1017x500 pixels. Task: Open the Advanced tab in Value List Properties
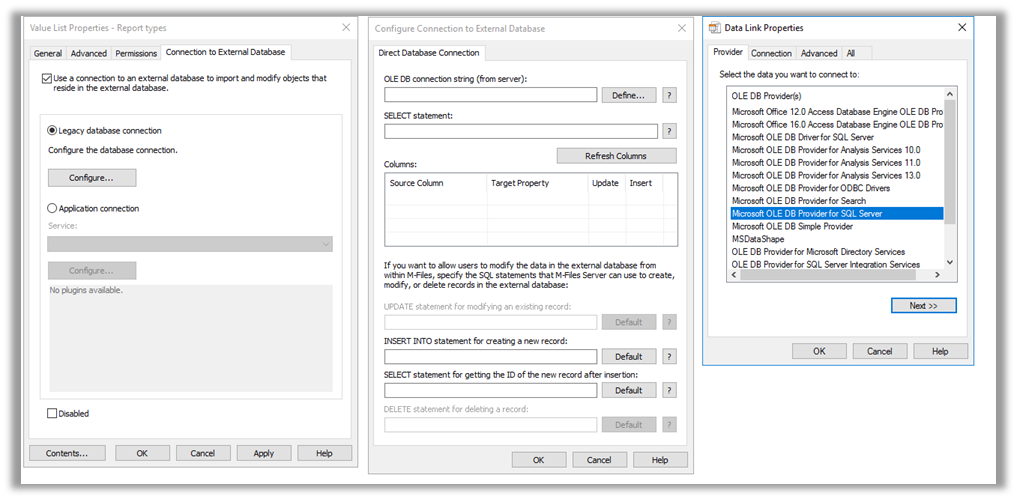pyautogui.click(x=88, y=53)
